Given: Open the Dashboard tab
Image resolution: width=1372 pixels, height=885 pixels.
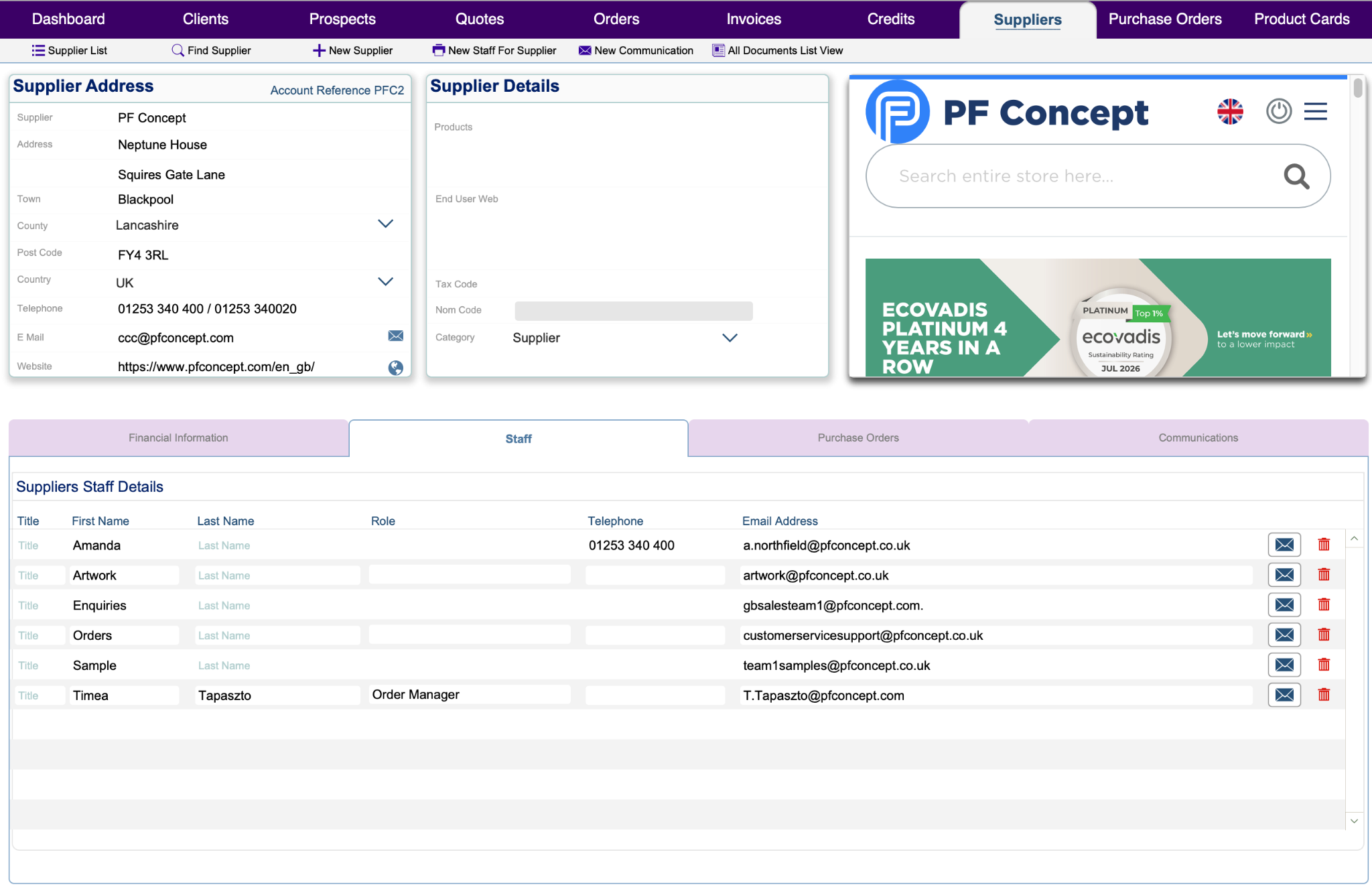Looking at the screenshot, I should point(68,19).
